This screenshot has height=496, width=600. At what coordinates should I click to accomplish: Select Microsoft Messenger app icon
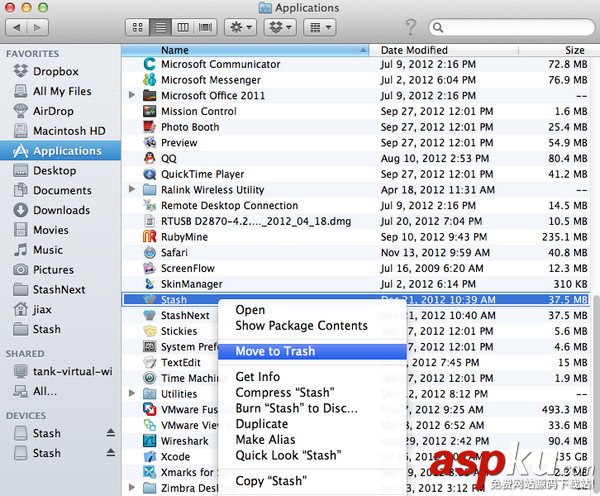click(149, 80)
